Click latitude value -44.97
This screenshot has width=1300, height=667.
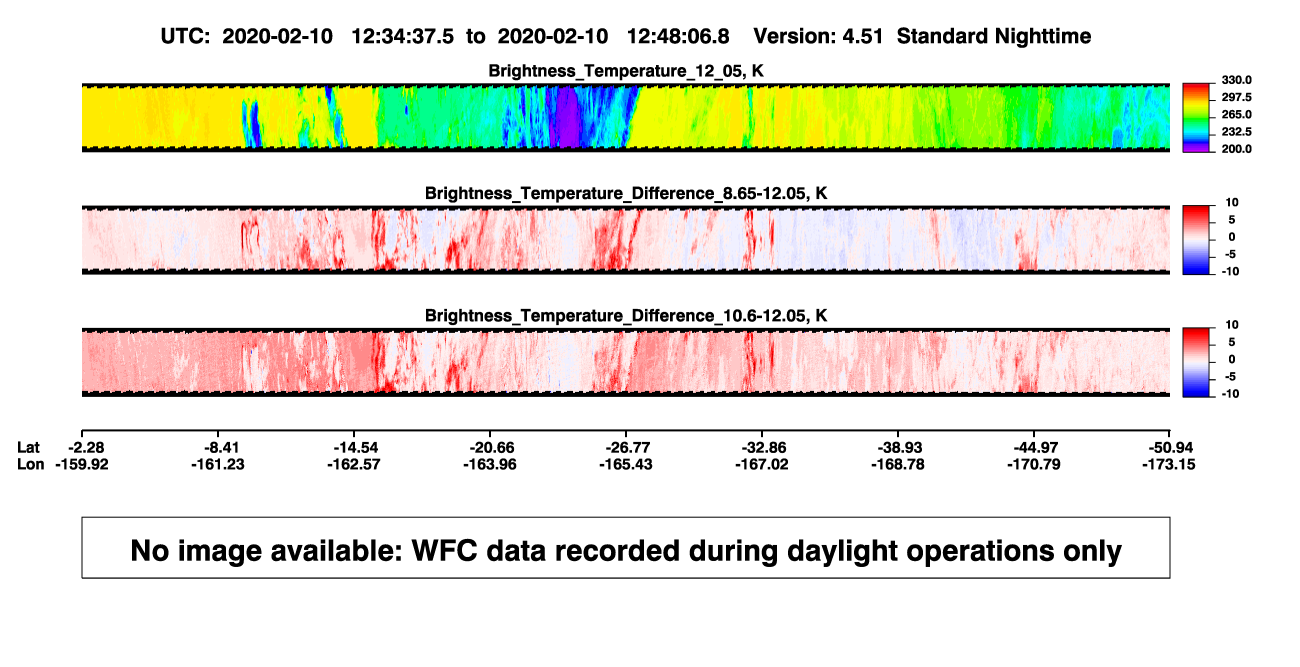tap(1034, 447)
